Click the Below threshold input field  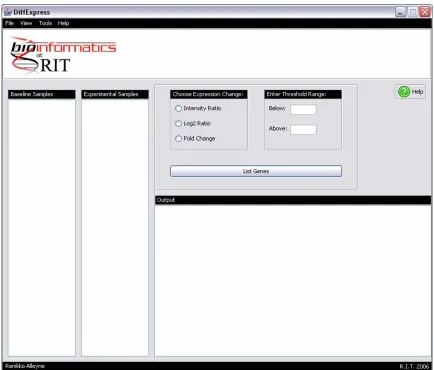303,109
